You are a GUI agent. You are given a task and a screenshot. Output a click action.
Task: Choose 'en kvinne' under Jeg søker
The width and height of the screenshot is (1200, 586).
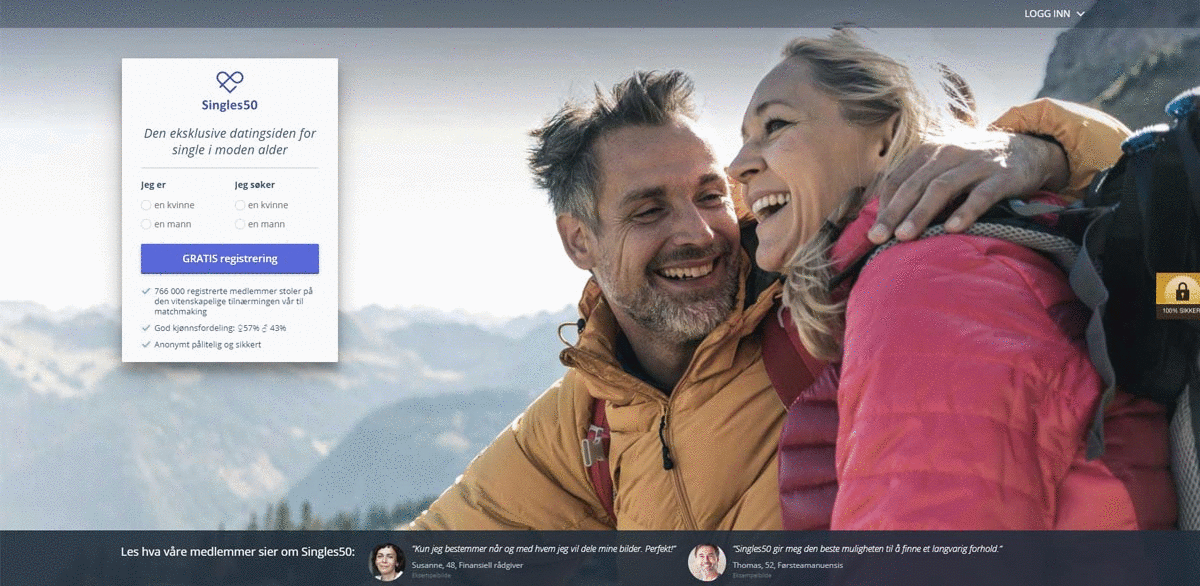point(240,205)
